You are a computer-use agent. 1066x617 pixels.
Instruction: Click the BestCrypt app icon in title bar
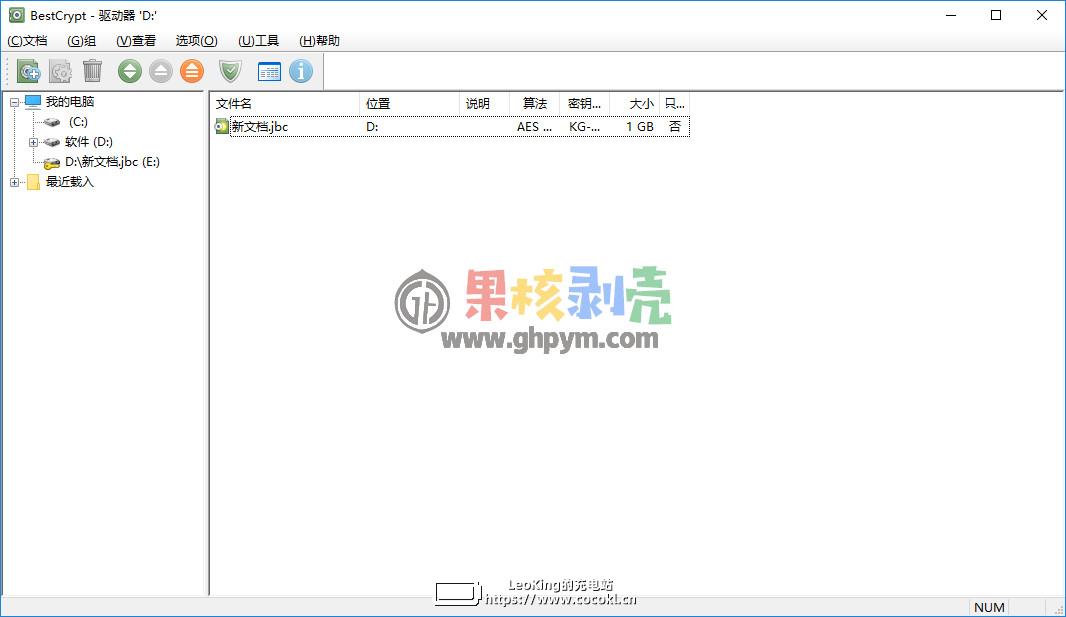[x=16, y=15]
